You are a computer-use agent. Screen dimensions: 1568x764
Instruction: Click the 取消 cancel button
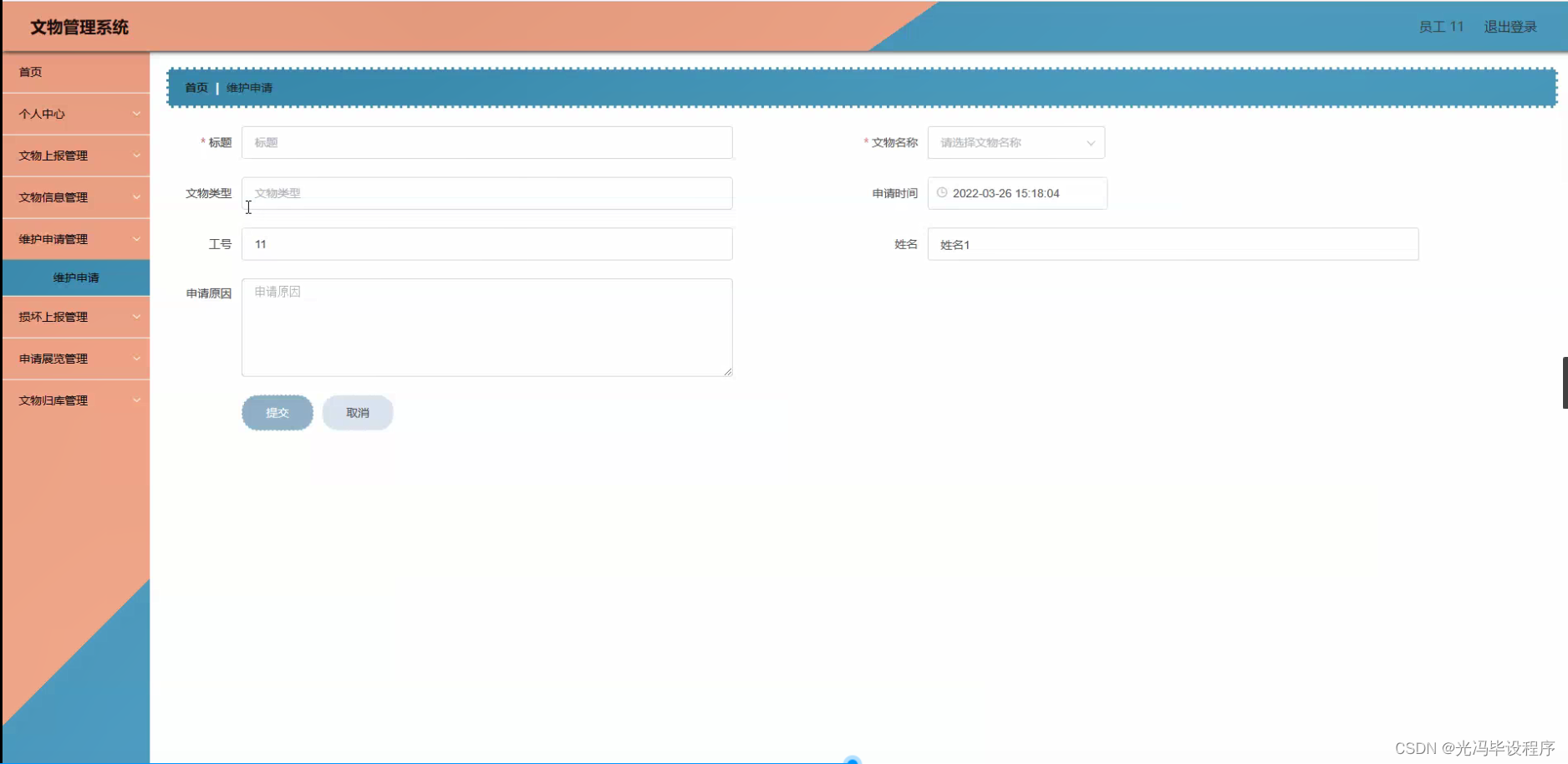[x=358, y=413]
